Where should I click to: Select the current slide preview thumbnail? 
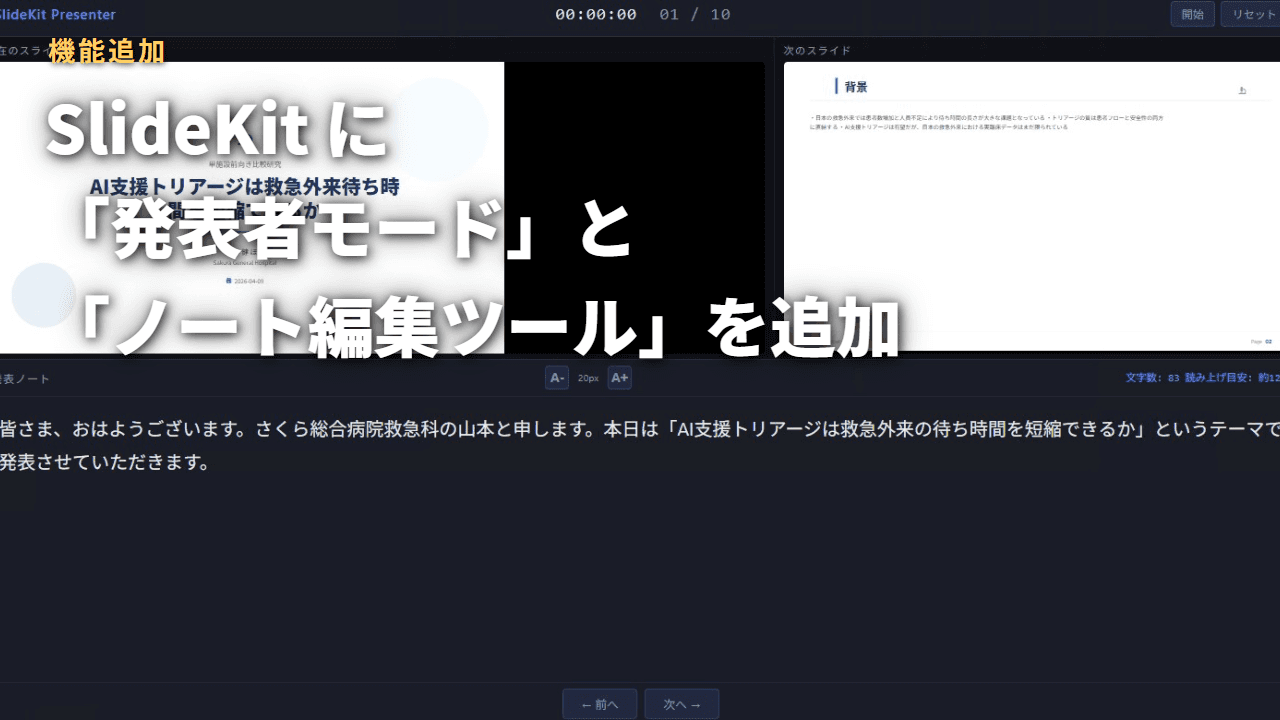pos(382,206)
